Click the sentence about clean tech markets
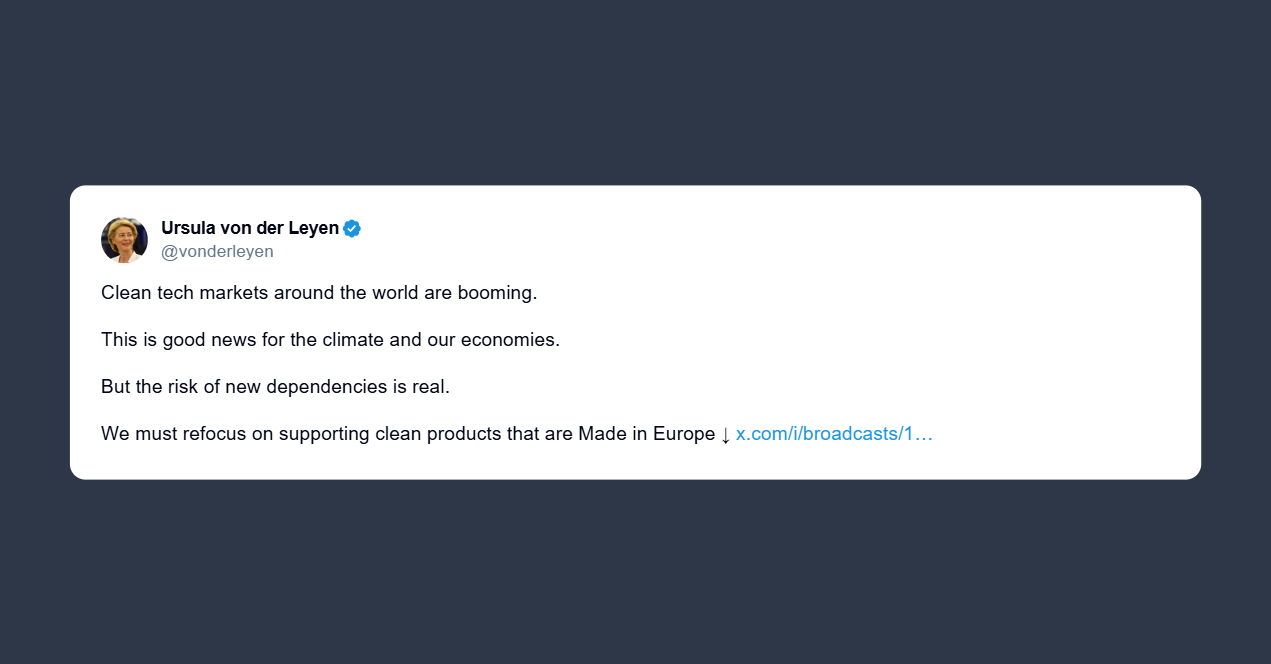The width and height of the screenshot is (1271, 664). coord(319,293)
